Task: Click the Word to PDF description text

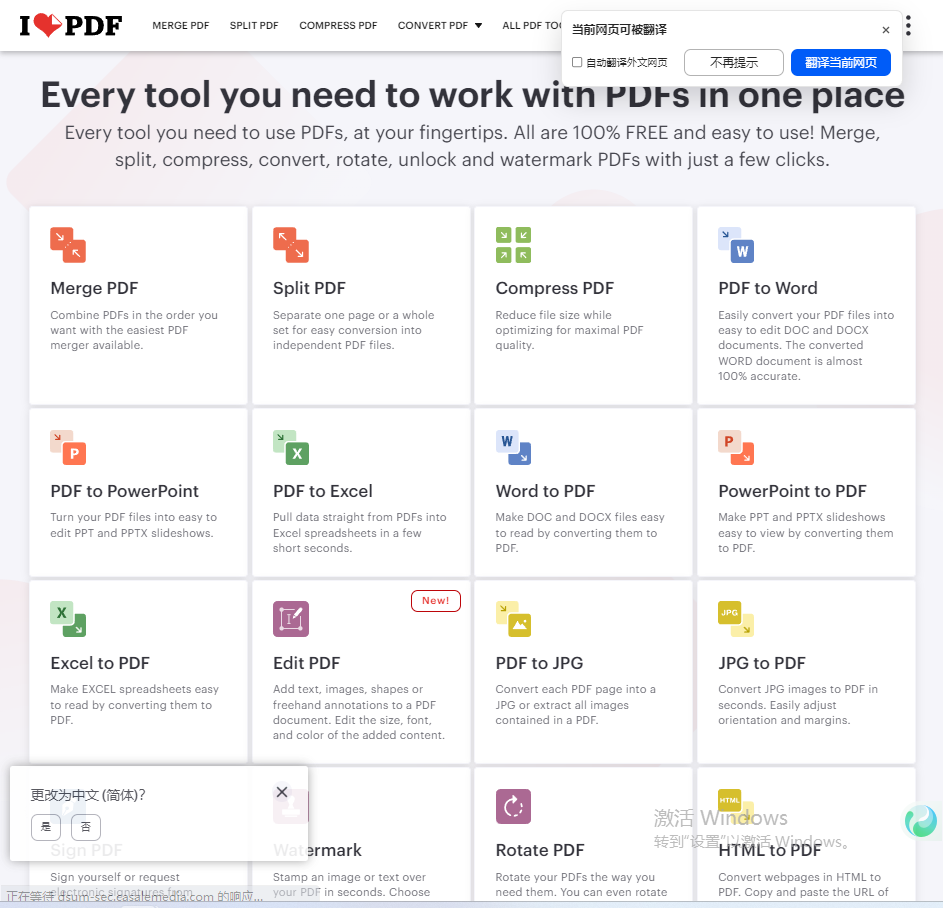Action: [580, 532]
